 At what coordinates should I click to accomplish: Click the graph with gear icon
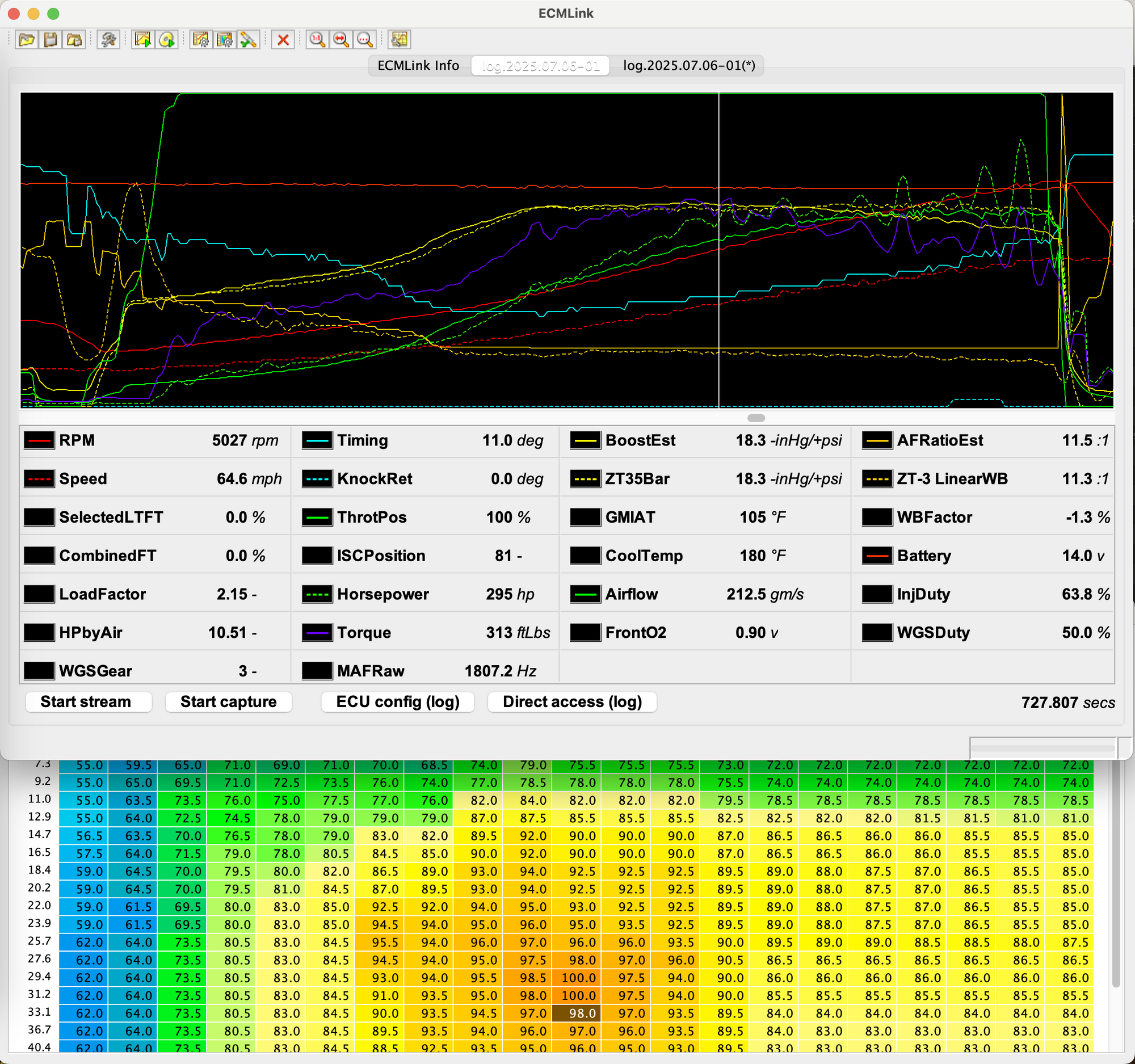click(x=201, y=40)
